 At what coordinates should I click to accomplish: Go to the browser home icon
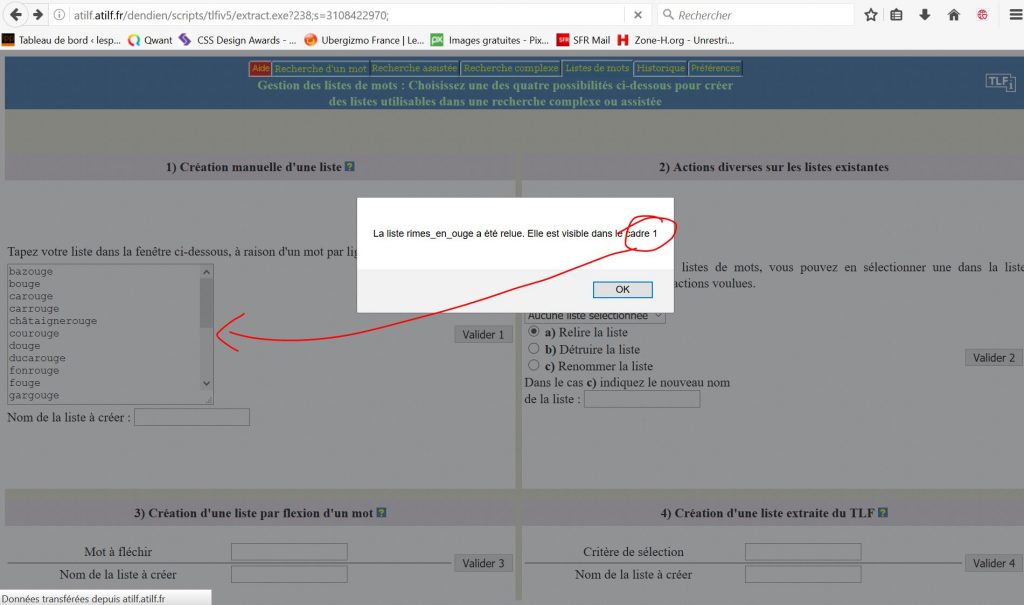(953, 15)
